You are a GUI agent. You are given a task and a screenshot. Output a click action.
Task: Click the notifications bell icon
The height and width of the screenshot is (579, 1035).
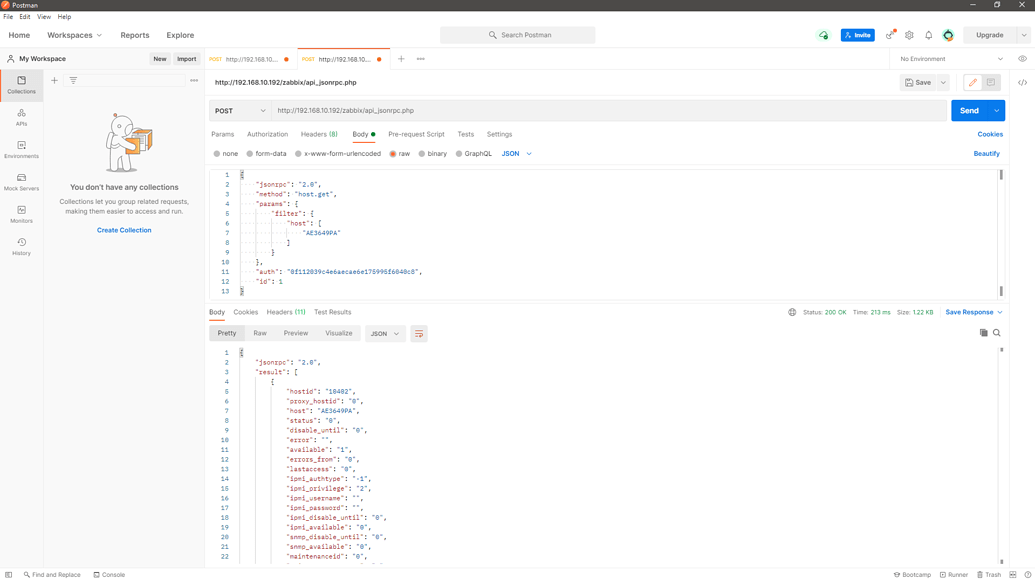(x=928, y=35)
